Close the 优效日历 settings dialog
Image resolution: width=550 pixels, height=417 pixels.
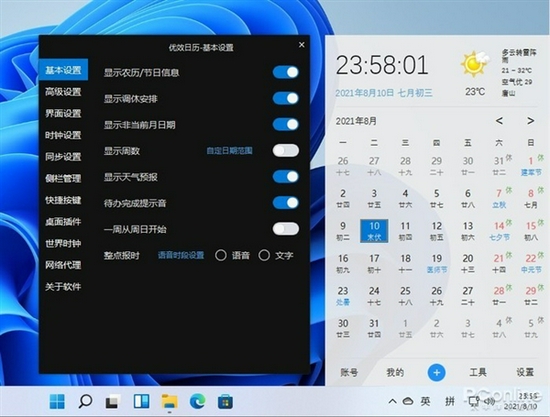tap(302, 45)
